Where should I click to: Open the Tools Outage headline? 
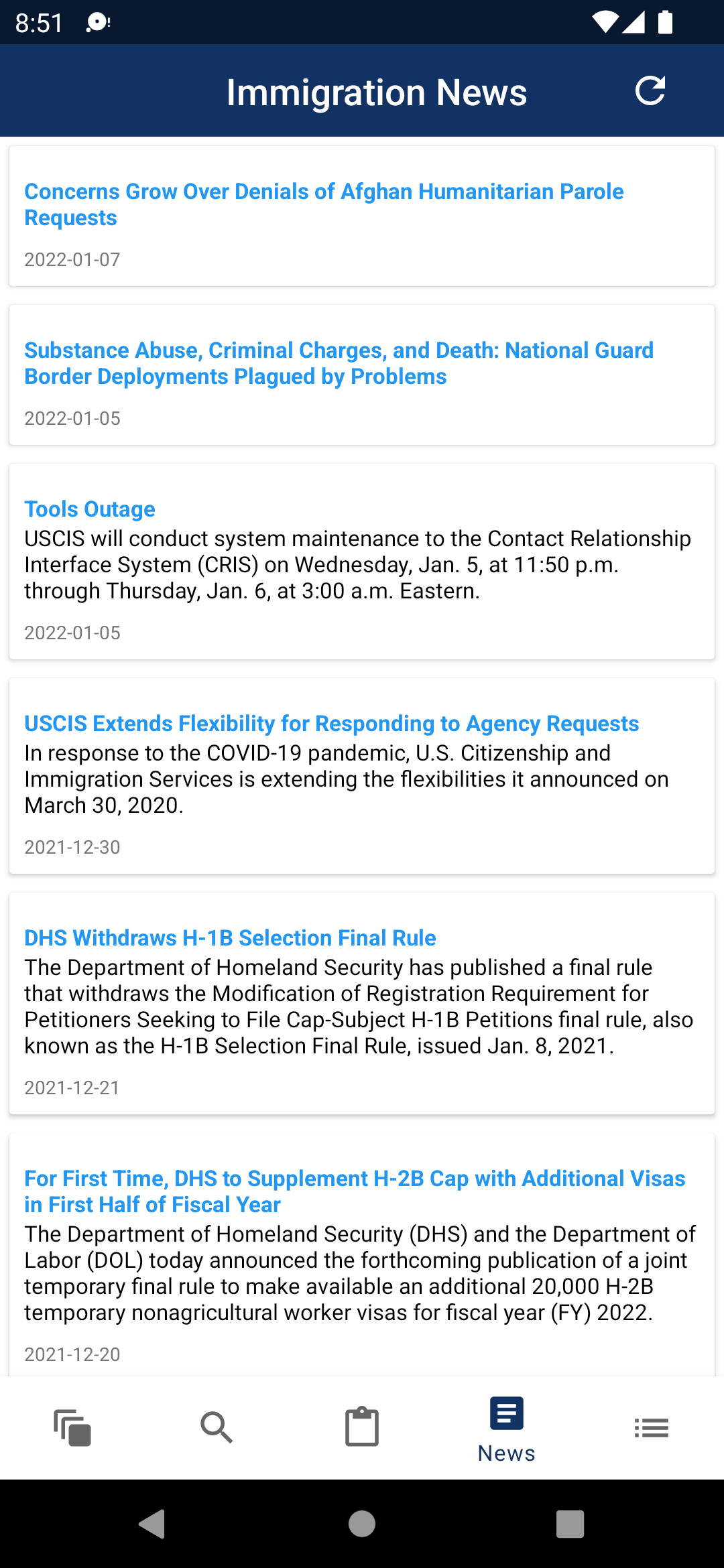pos(90,509)
